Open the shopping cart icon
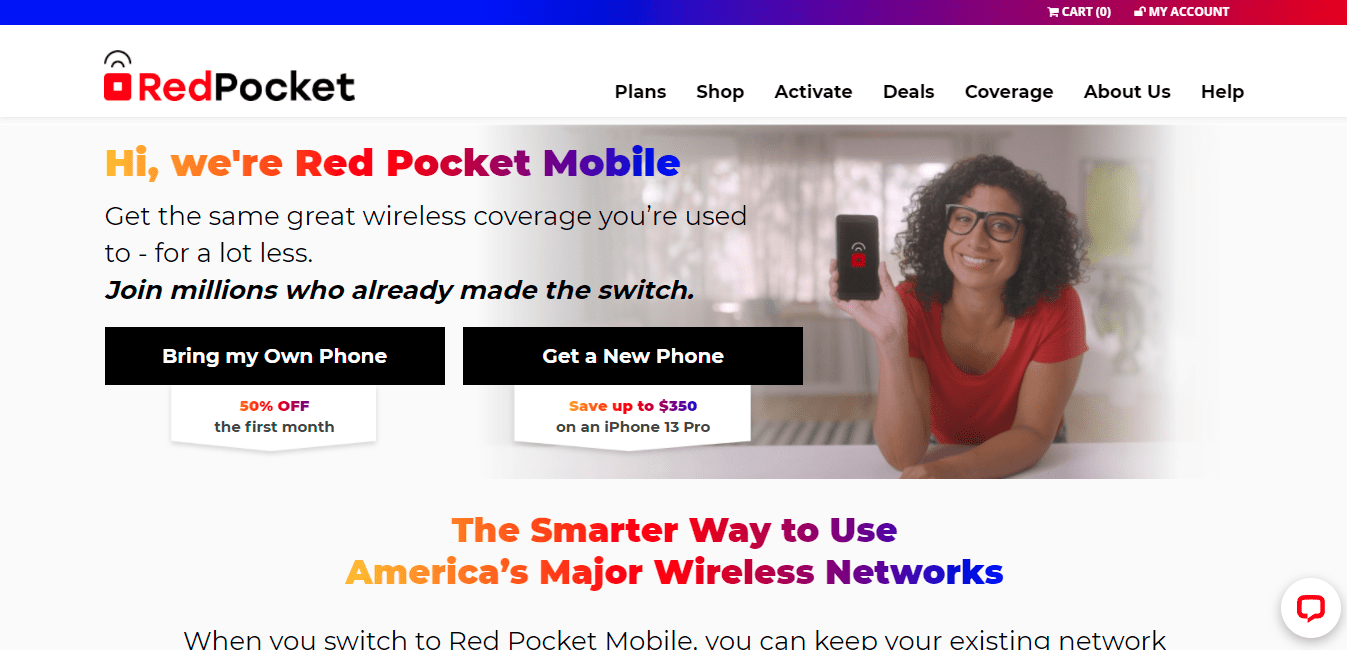This screenshot has height=650, width=1347. tap(1053, 12)
